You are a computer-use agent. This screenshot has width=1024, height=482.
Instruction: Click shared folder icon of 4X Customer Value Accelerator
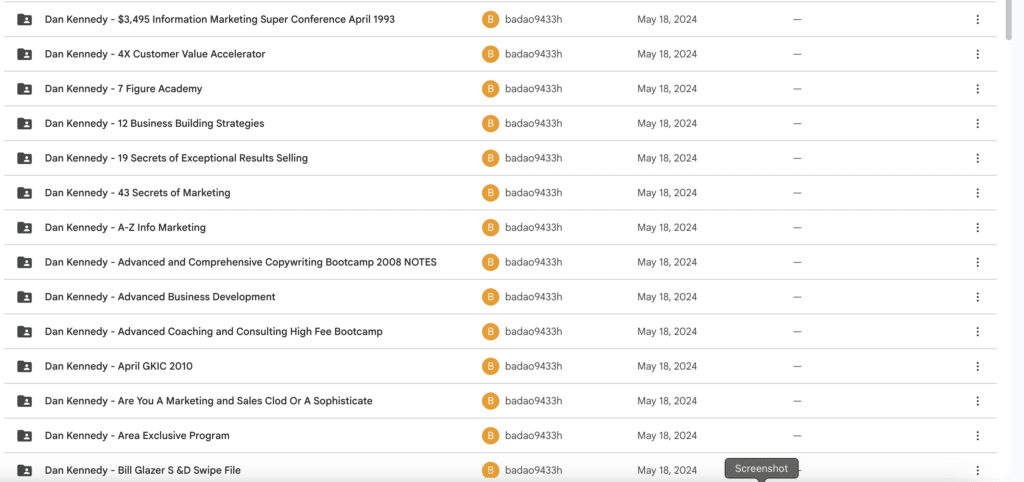pyautogui.click(x=24, y=54)
